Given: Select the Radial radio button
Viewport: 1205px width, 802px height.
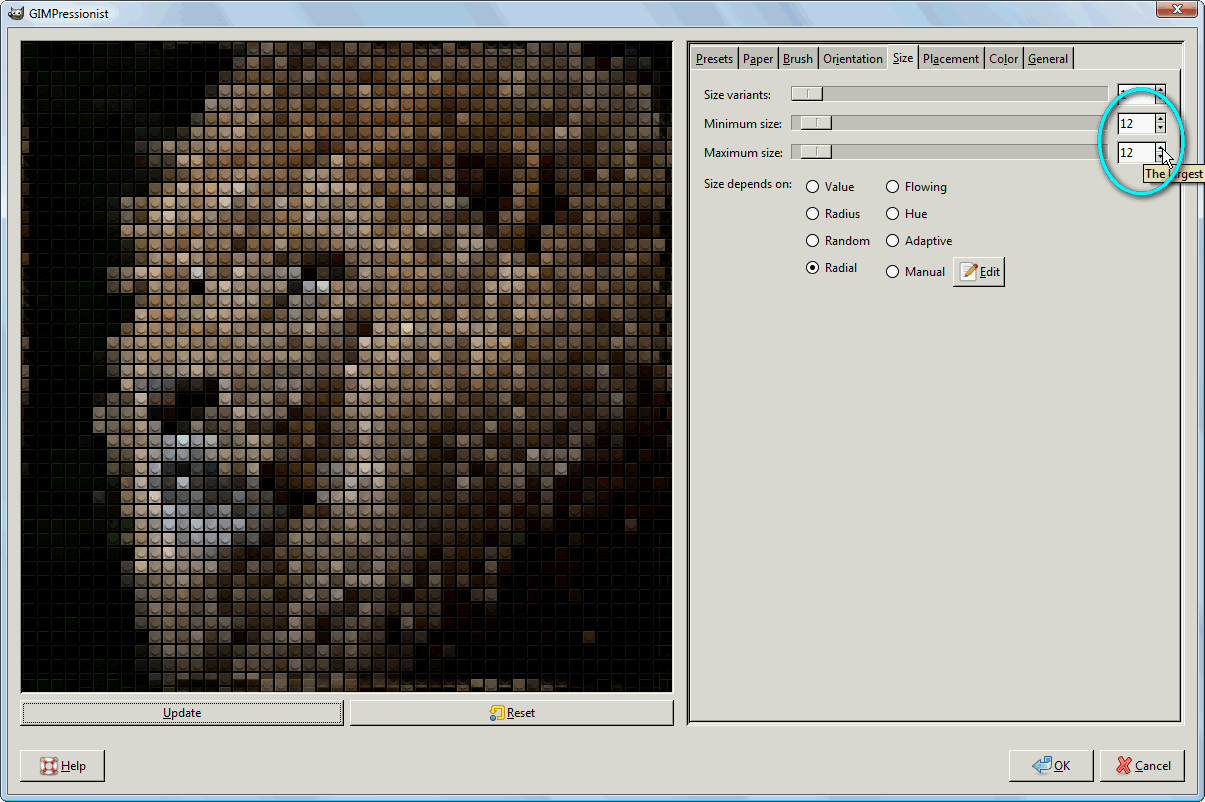Looking at the screenshot, I should click(831, 268).
